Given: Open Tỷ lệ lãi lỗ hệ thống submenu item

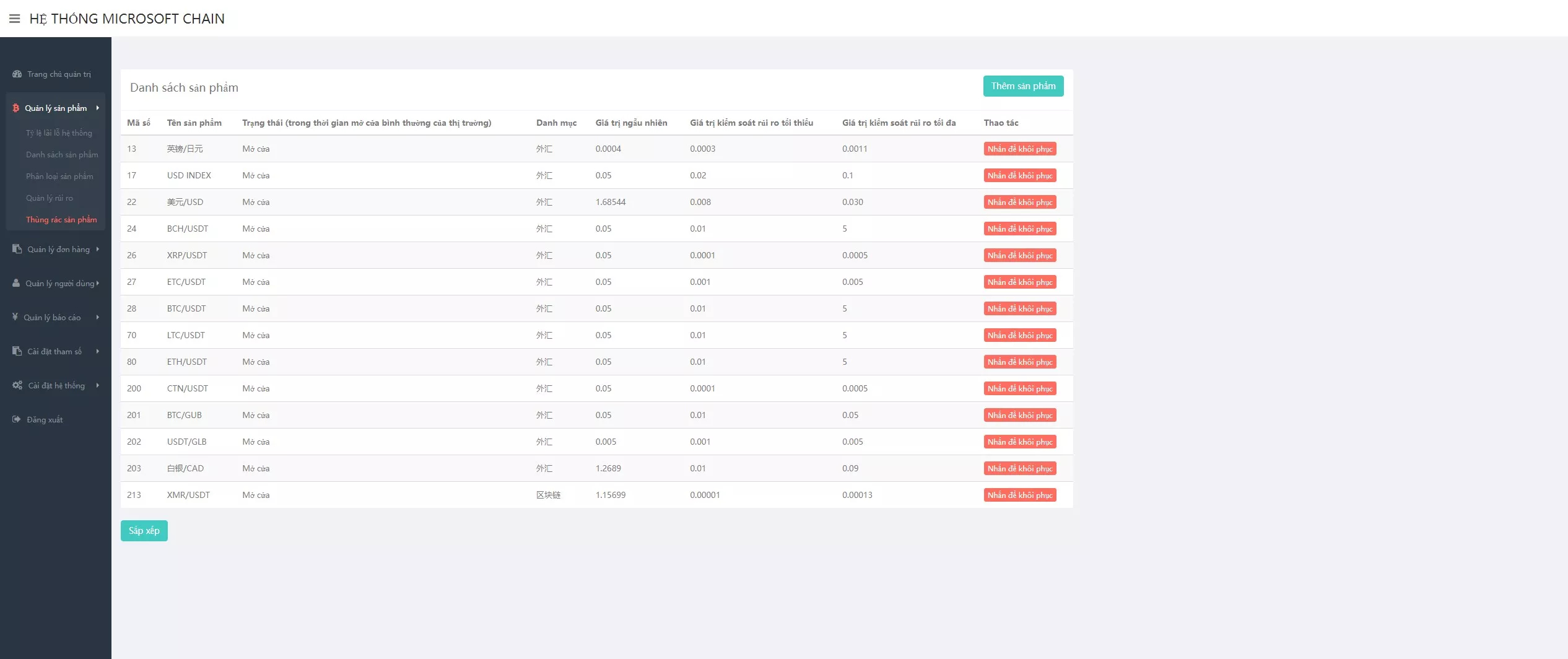Looking at the screenshot, I should pyautogui.click(x=59, y=133).
